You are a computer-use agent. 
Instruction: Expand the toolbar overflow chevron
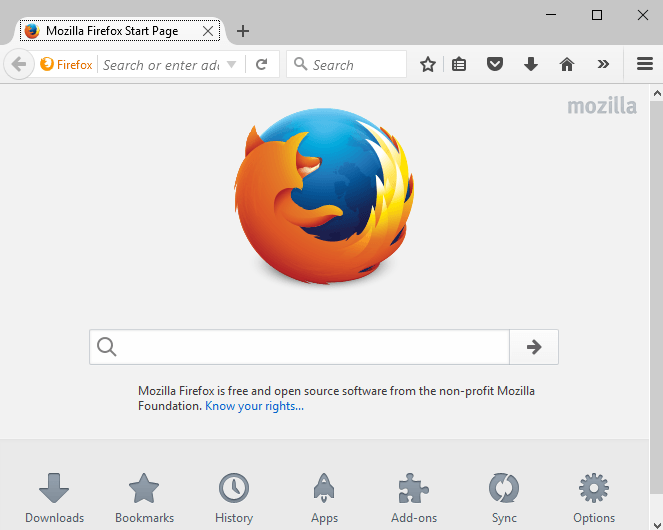tap(603, 64)
